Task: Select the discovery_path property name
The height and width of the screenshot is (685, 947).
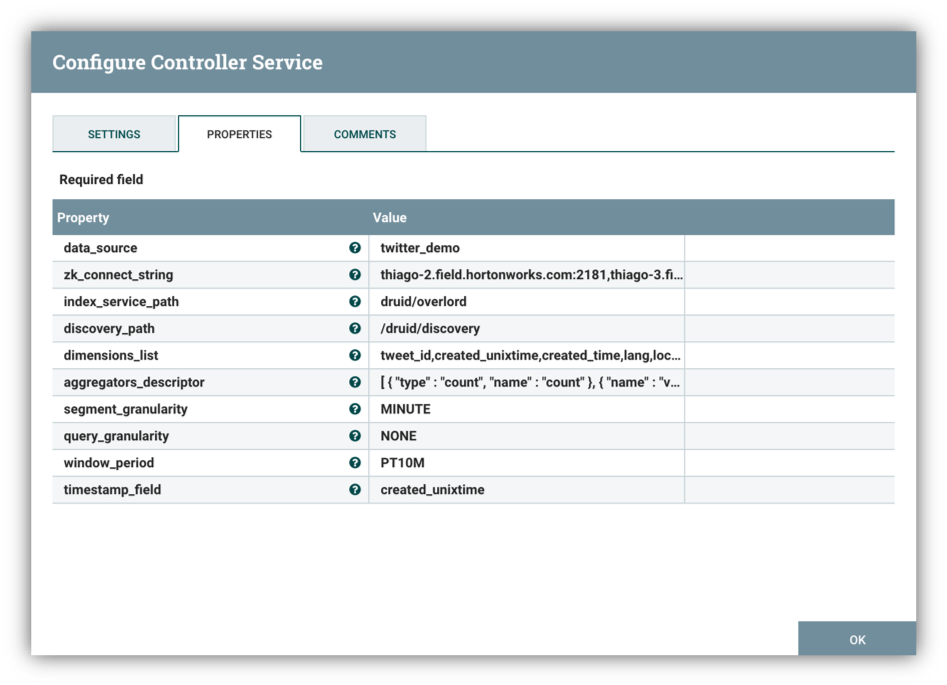Action: [x=109, y=329]
